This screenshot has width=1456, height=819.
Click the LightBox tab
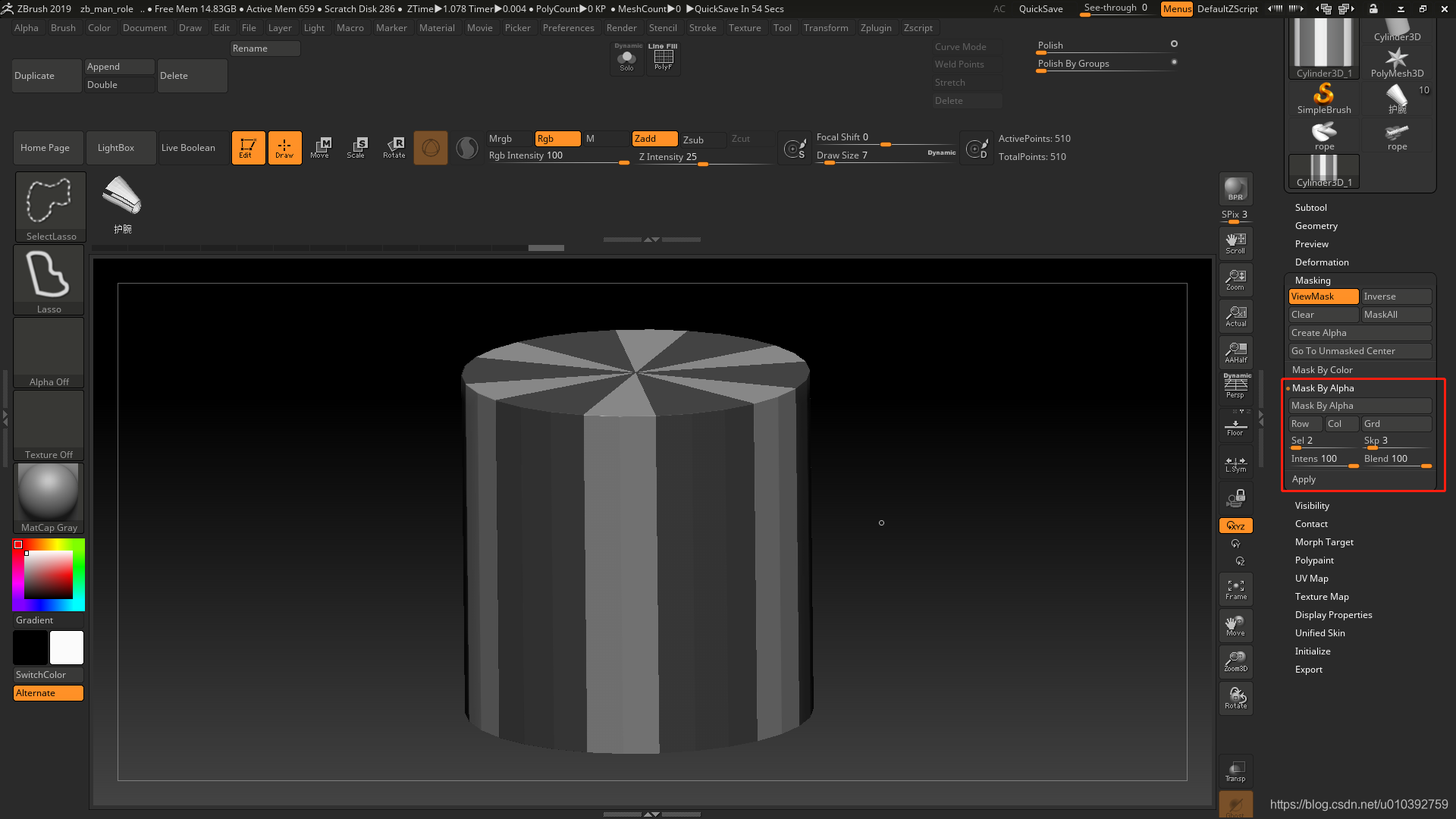click(x=116, y=147)
